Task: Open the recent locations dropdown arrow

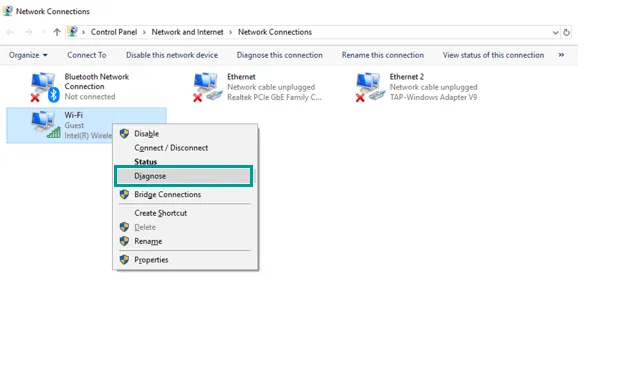Action: (43, 32)
